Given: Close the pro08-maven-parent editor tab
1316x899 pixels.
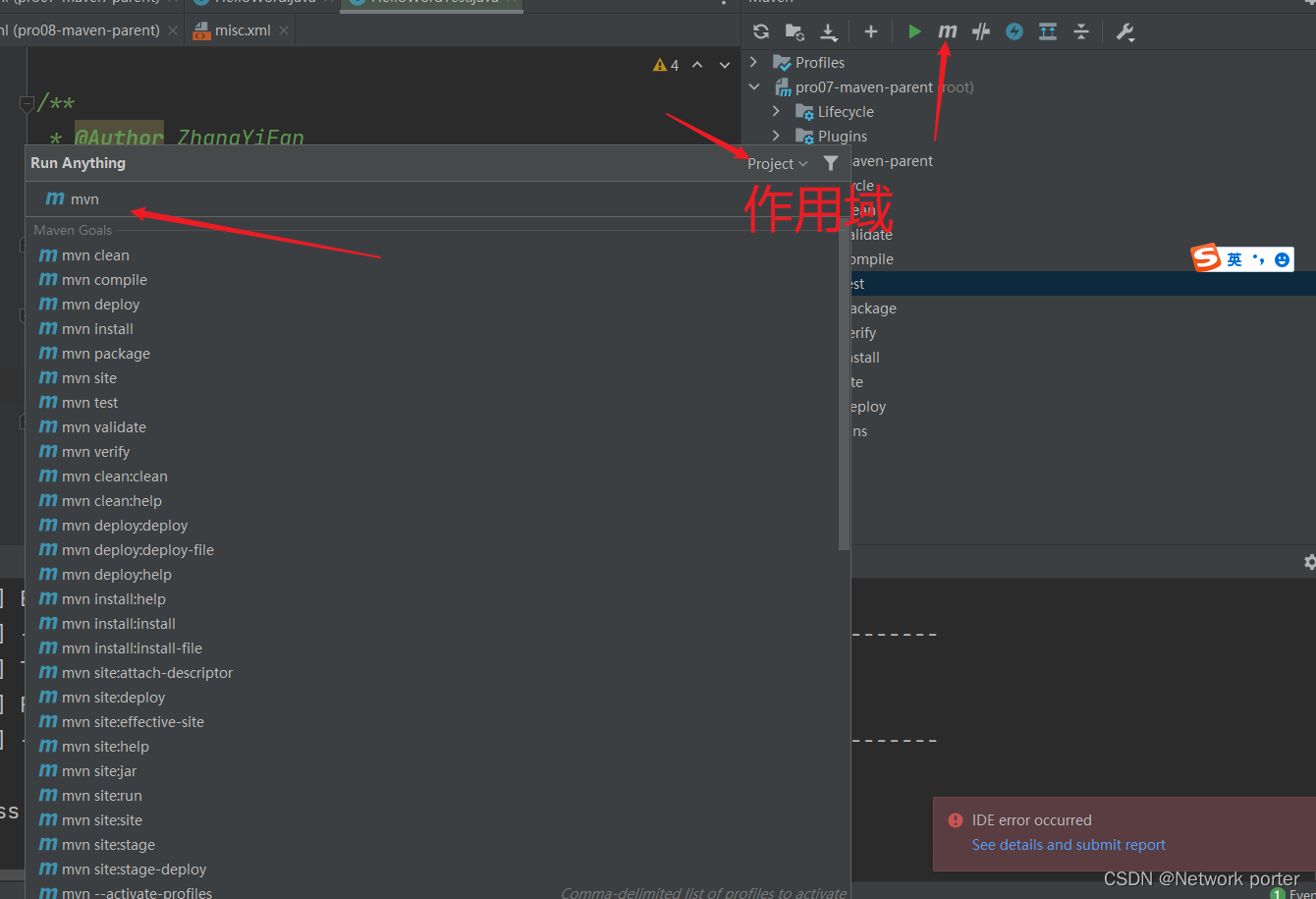Looking at the screenshot, I should click(173, 30).
